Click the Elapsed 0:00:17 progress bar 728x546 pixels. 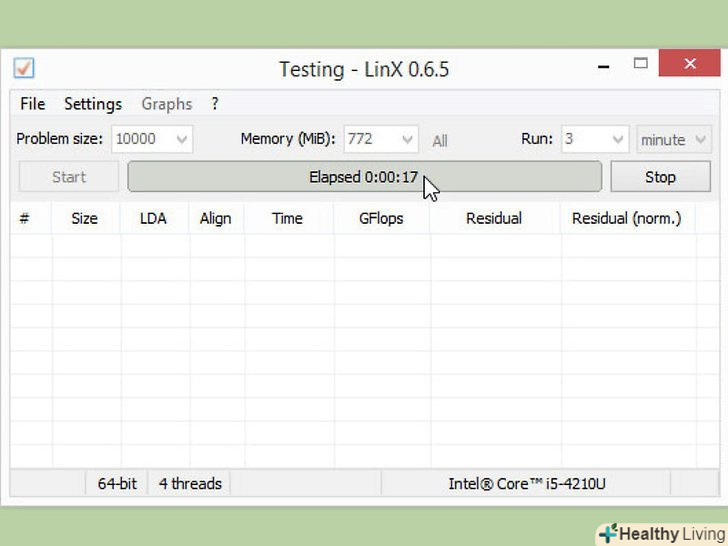click(x=364, y=176)
